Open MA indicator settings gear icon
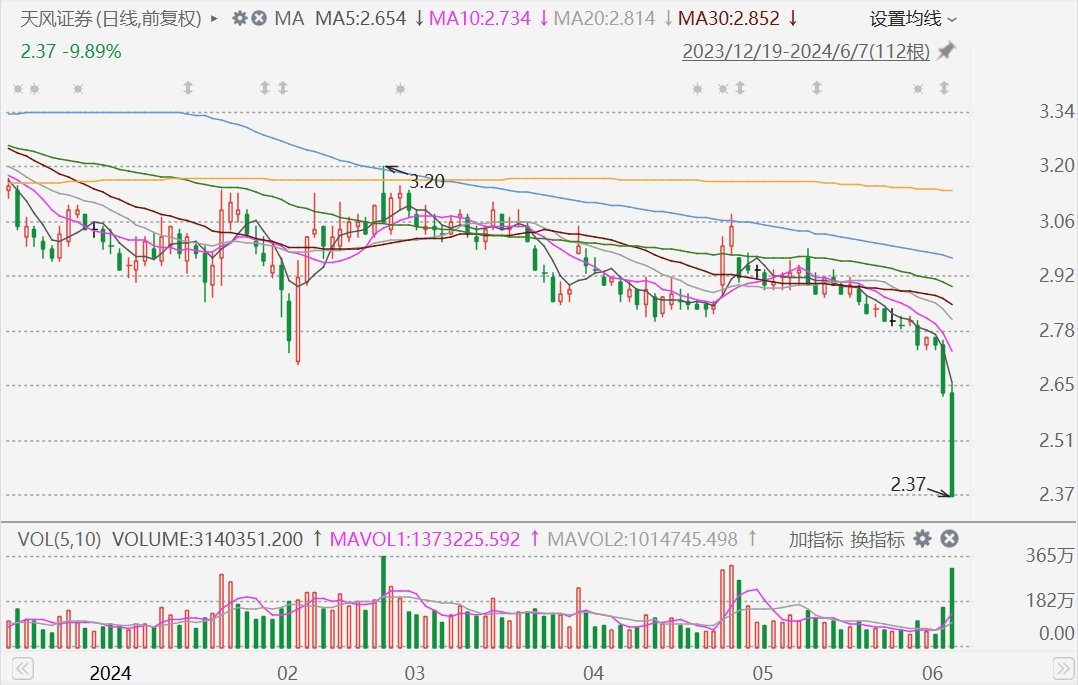 coord(239,18)
